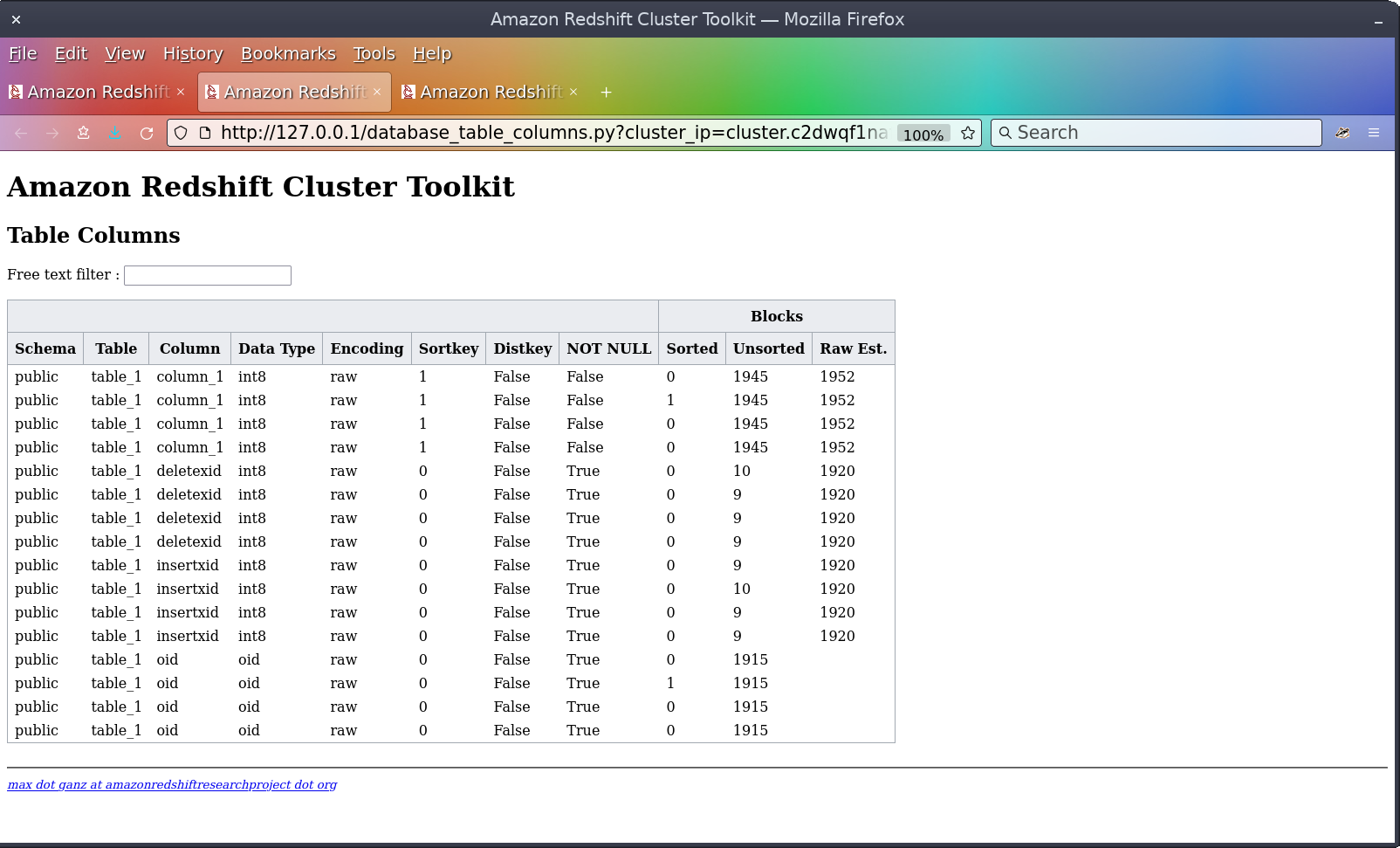Click Raw Est. 1952 in the first row
Image resolution: width=1400 pixels, height=848 pixels.
point(837,376)
